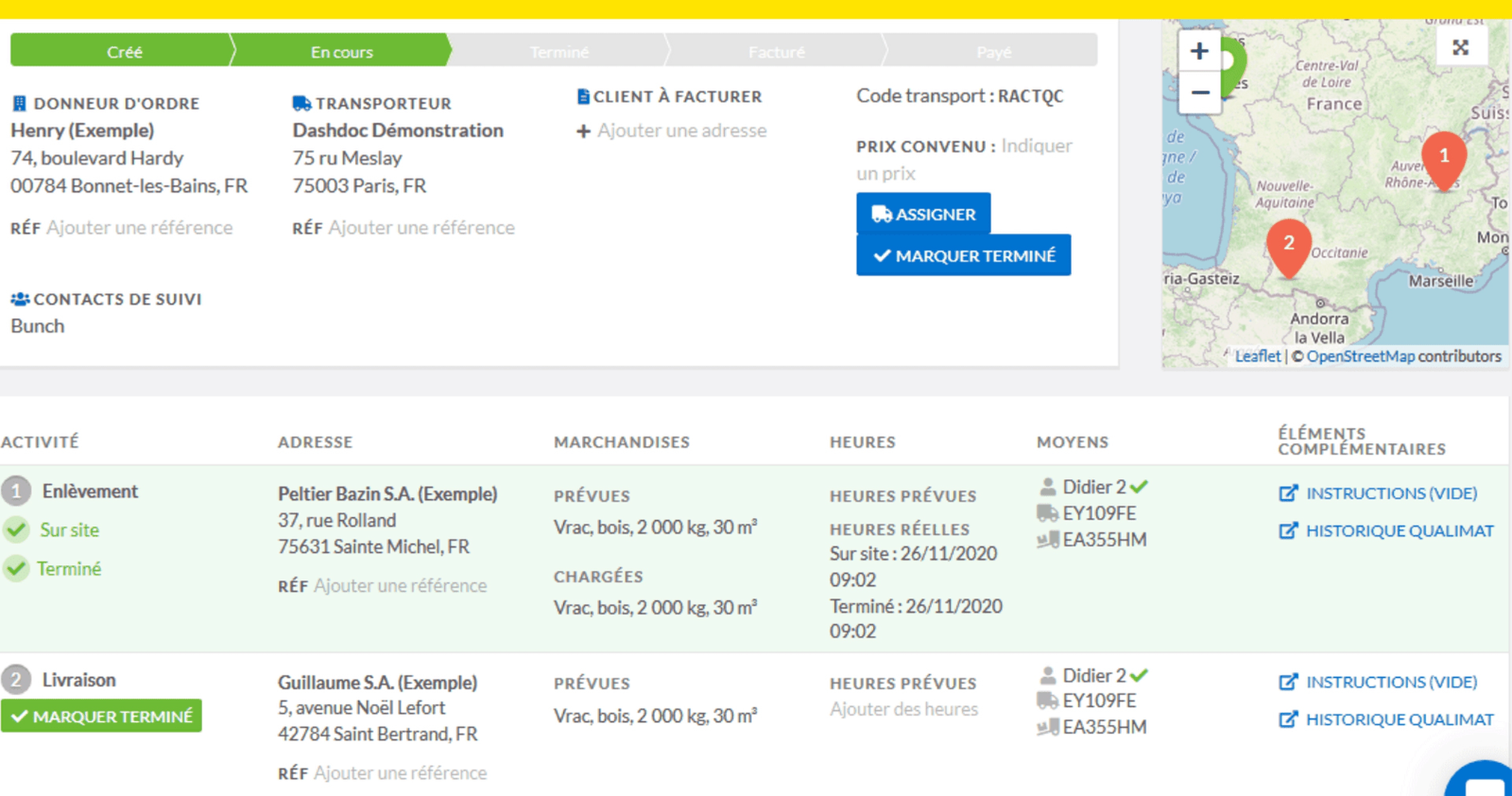Open Historique Qualimat for Enlèvement

[x=1399, y=531]
